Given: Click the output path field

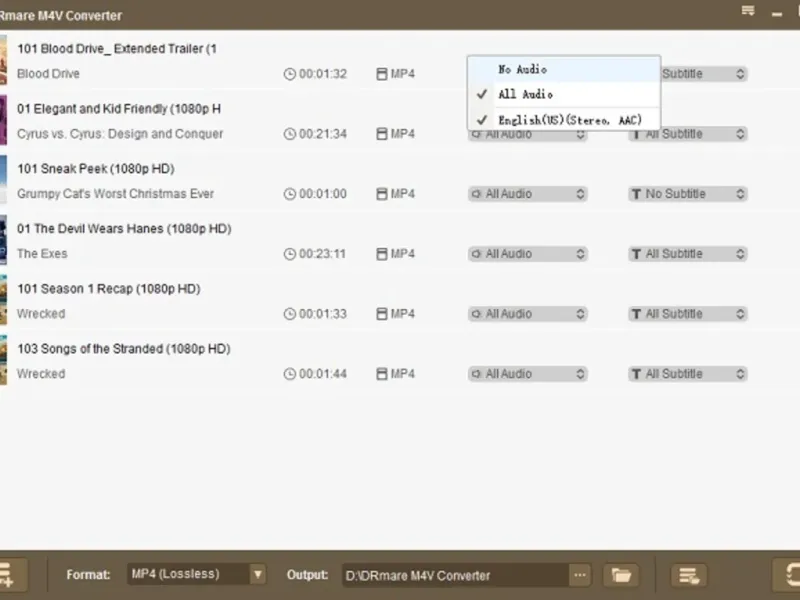Looking at the screenshot, I should pyautogui.click(x=456, y=576).
